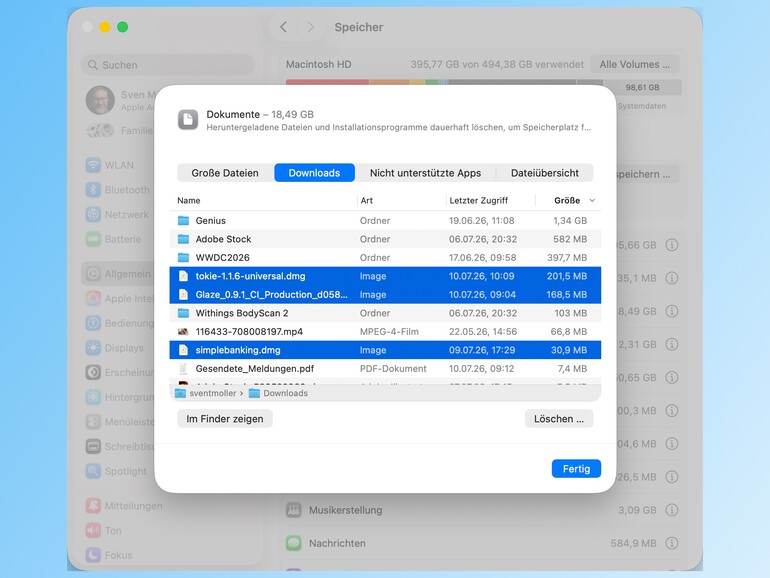
Task: Open the Dateiübersicht tab
Action: coord(545,173)
